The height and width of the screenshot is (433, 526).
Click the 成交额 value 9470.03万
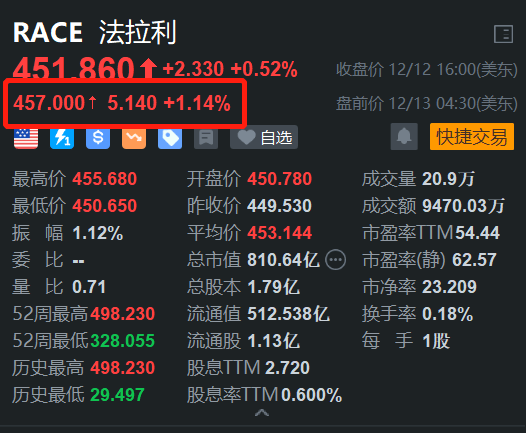coord(464,206)
